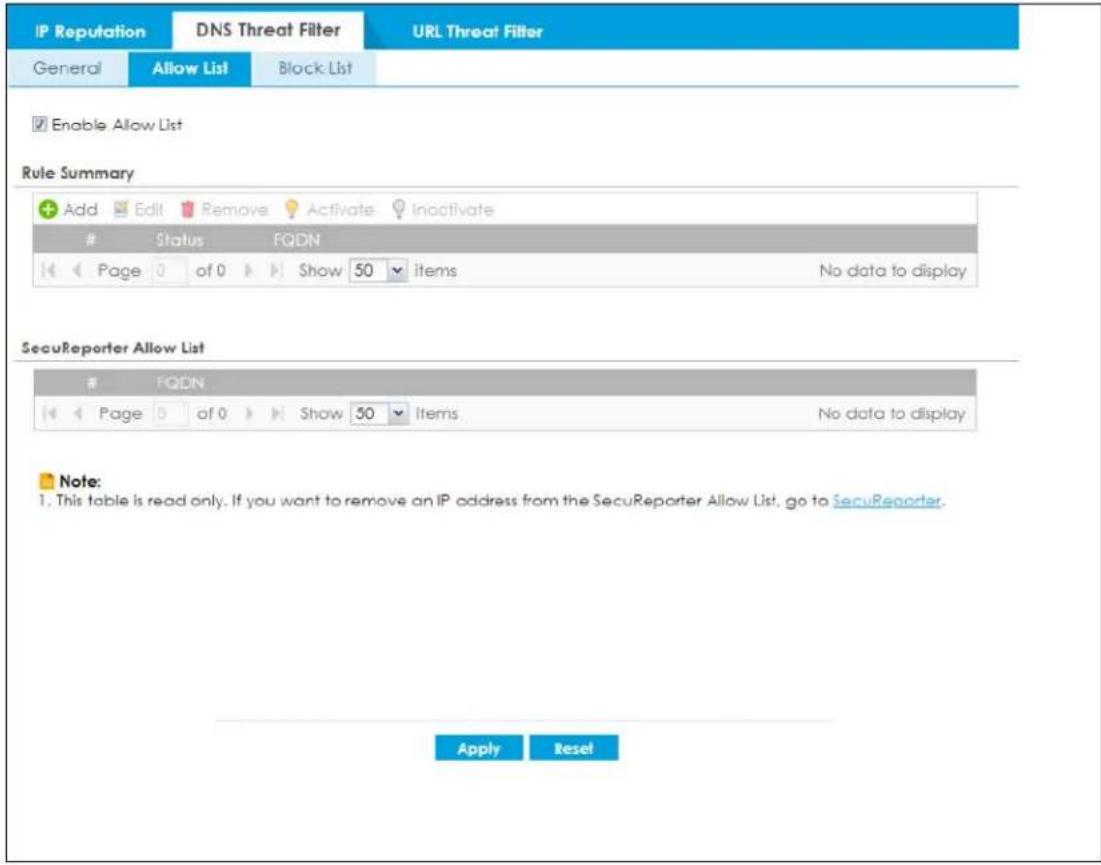Go to first page in SecuReporter Allow List

pyautogui.click(x=50, y=414)
